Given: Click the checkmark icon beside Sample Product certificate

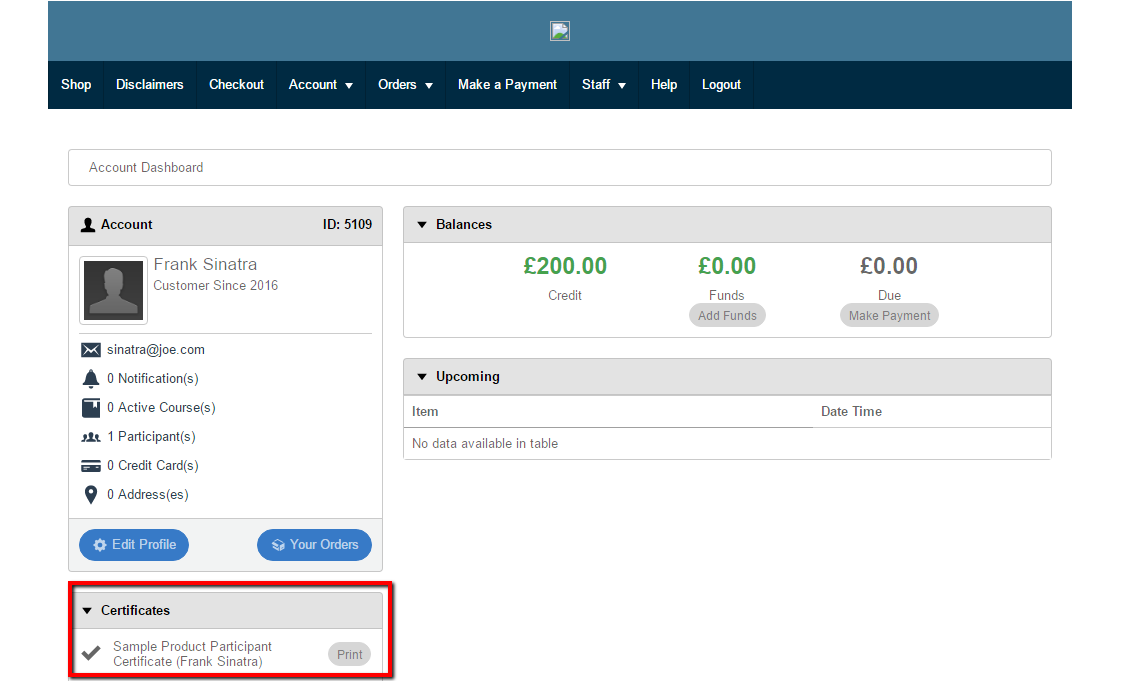Looking at the screenshot, I should pos(91,652).
